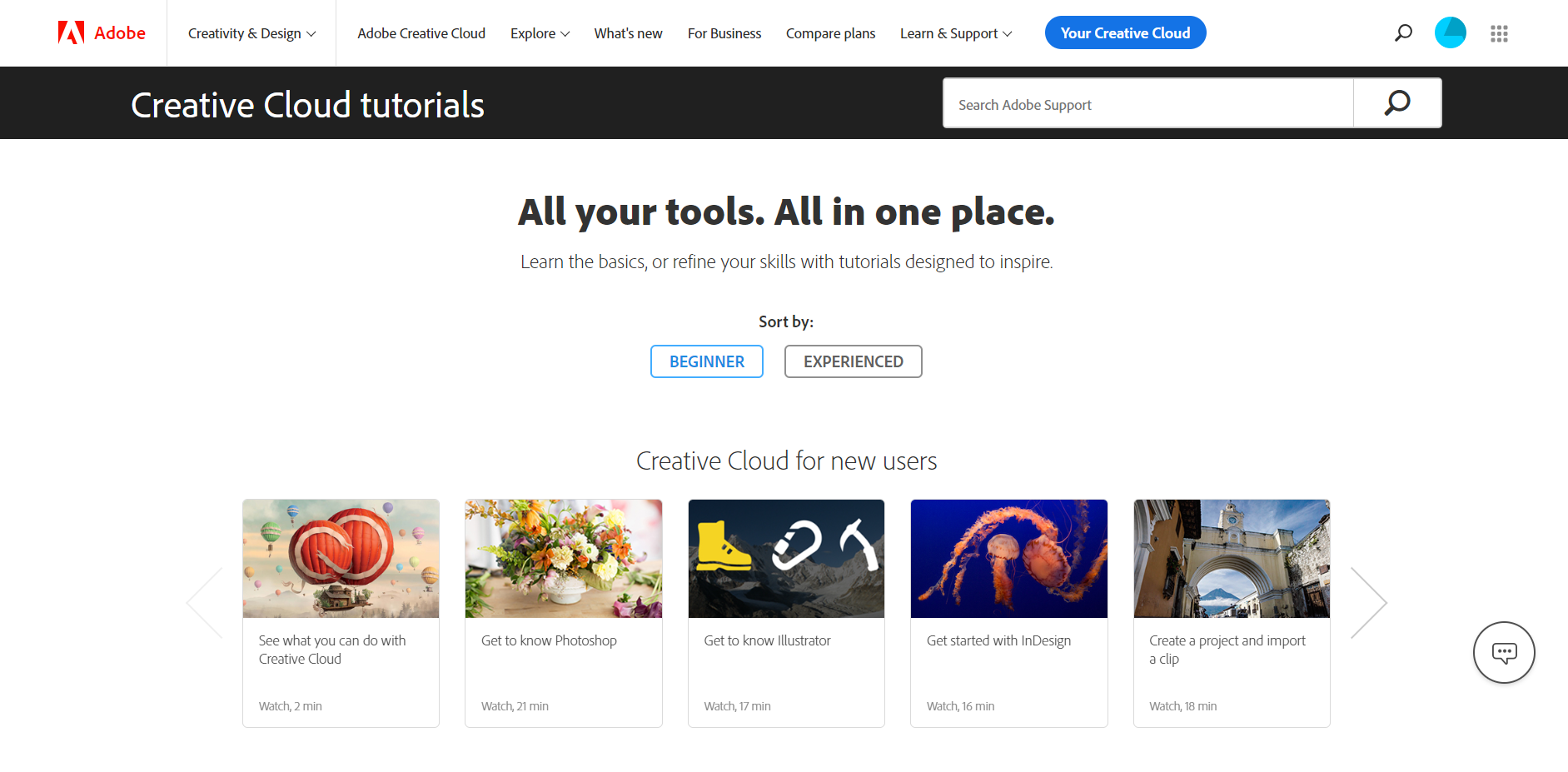This screenshot has height=772, width=1568.
Task: Go to previous carousel slide
Action: pyautogui.click(x=205, y=603)
